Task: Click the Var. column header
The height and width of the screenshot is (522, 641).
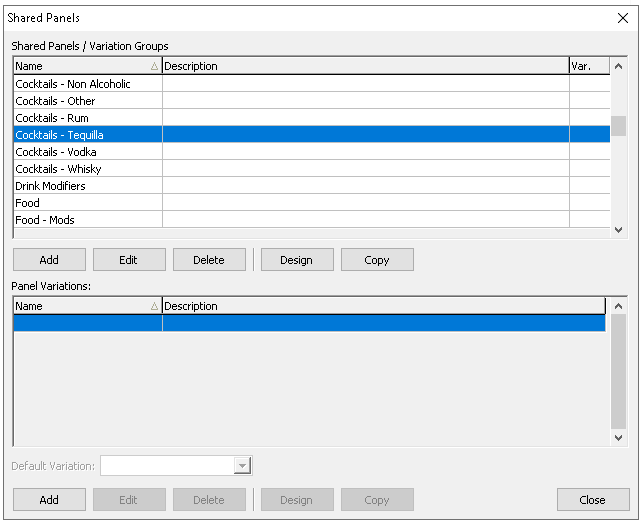Action: (x=588, y=66)
